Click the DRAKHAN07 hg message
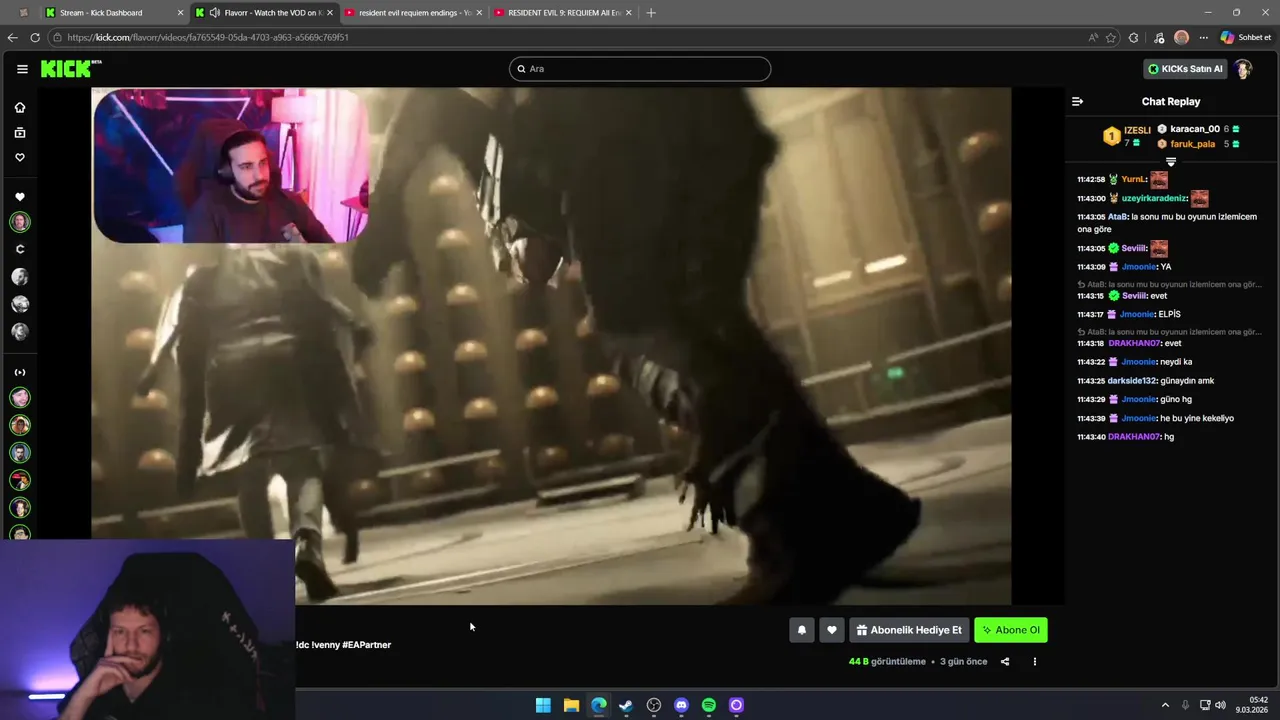This screenshot has width=1280, height=720. pyautogui.click(x=1169, y=436)
